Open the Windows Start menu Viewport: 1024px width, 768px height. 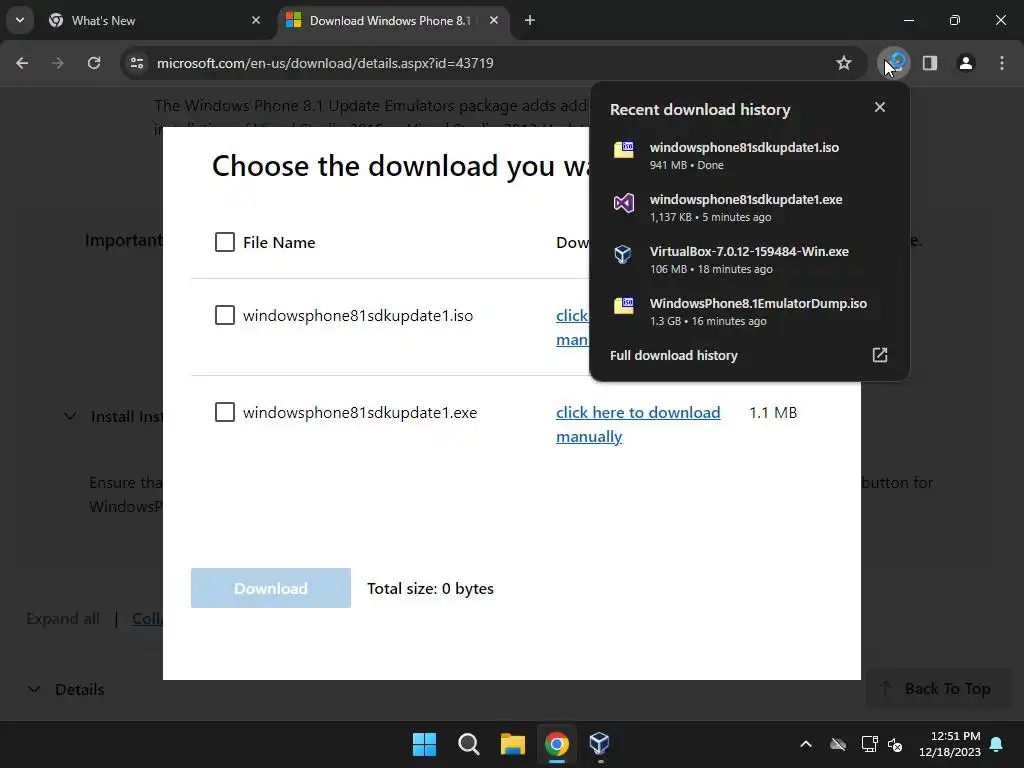coord(424,744)
